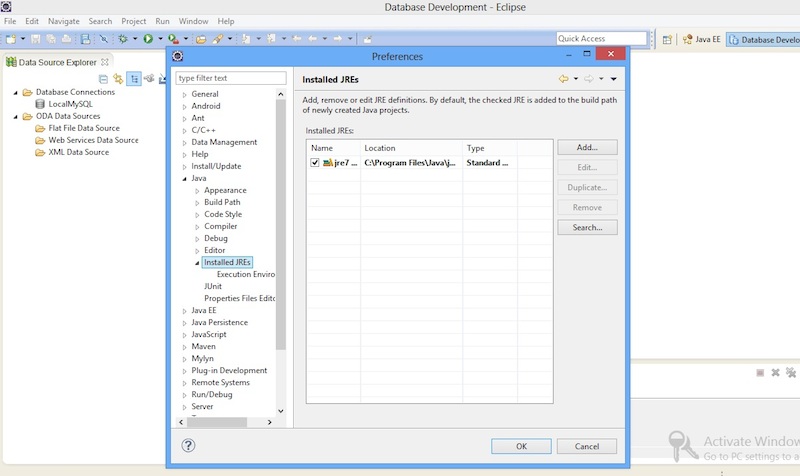Screen dimensions: 800x476
Task: Click the yellow Back arrow in Preferences
Action: coord(563,79)
